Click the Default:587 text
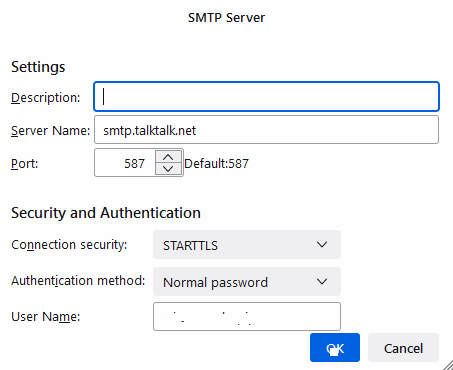This screenshot has height=370, width=453. tap(216, 163)
